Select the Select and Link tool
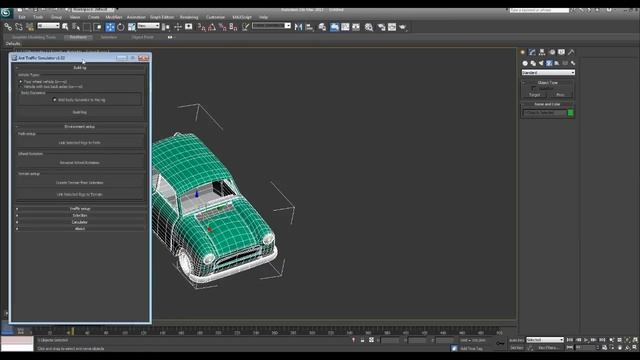Viewport: 640px width, 360px height. [x=8, y=27]
